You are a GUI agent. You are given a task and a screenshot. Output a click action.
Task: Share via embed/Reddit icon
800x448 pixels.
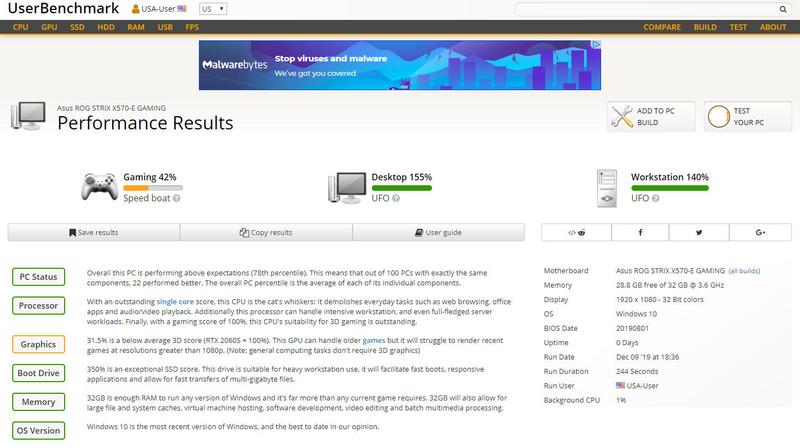(576, 232)
